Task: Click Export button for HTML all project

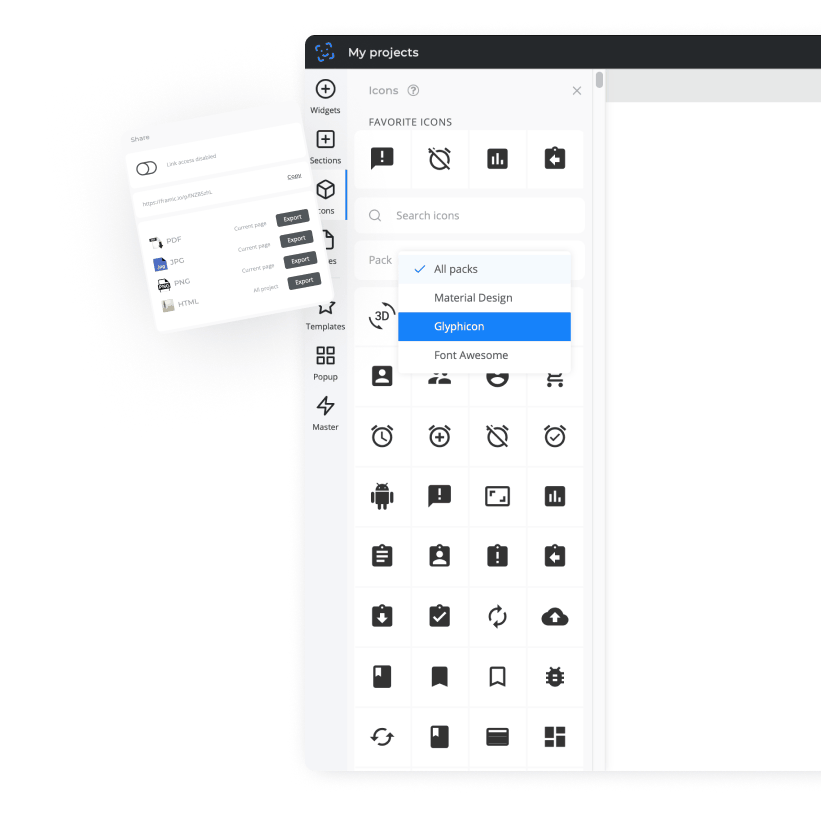Action: pyautogui.click(x=304, y=282)
